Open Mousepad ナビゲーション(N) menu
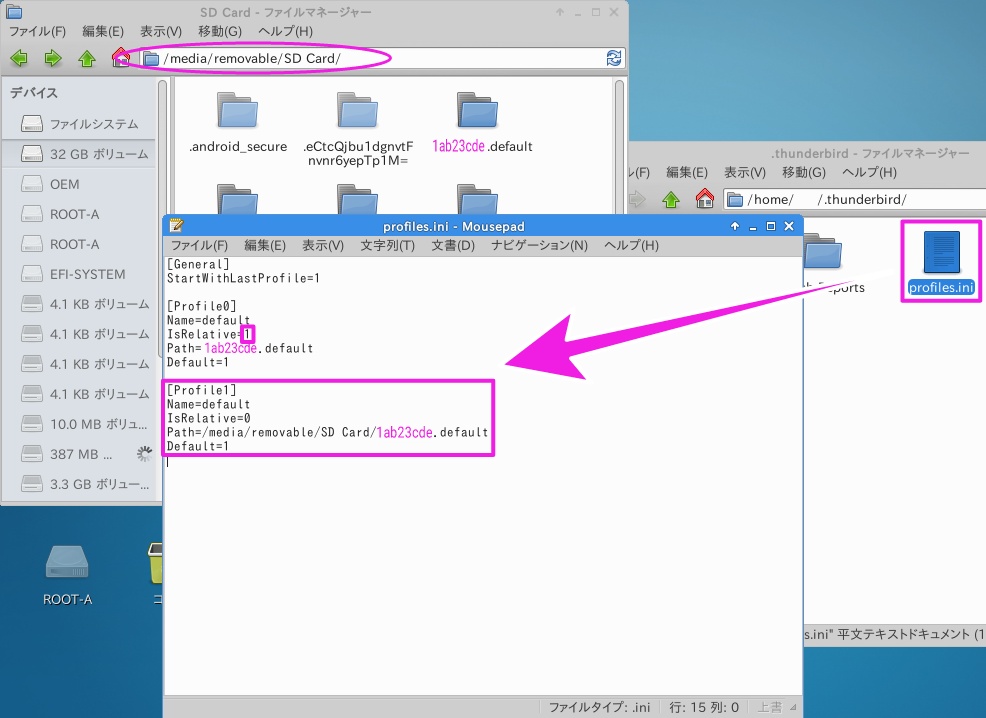Screen dimensions: 986x718 [540, 245]
